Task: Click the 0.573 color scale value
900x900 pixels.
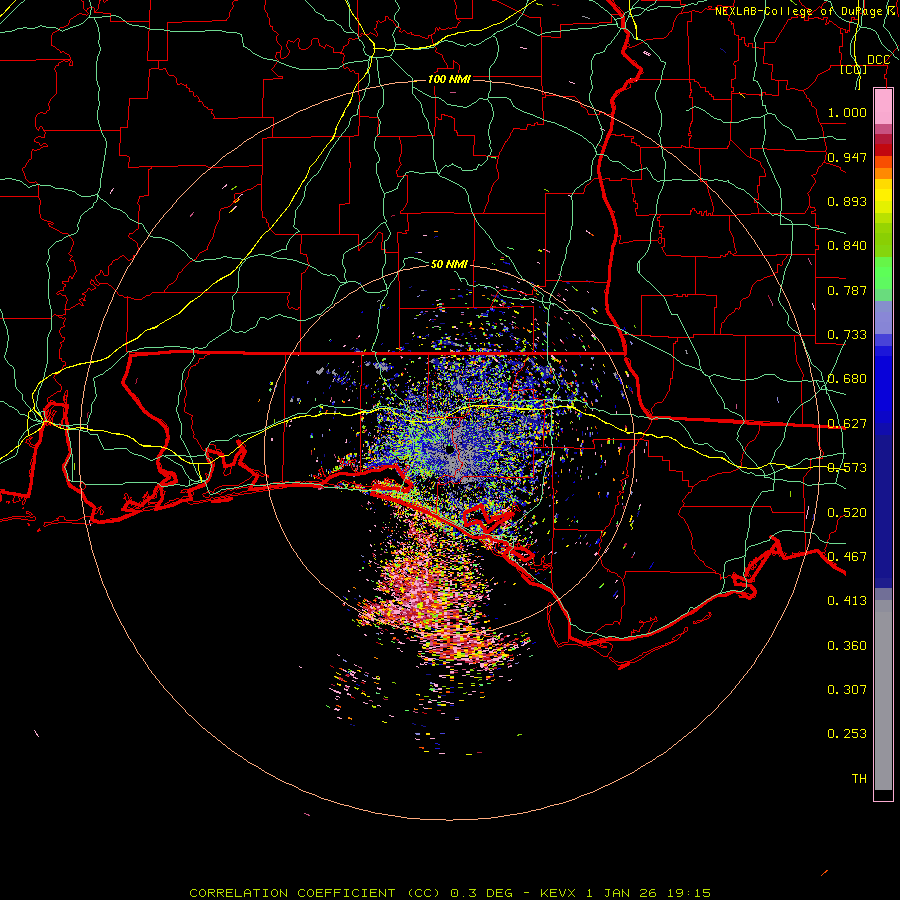Action: pyautogui.click(x=847, y=468)
